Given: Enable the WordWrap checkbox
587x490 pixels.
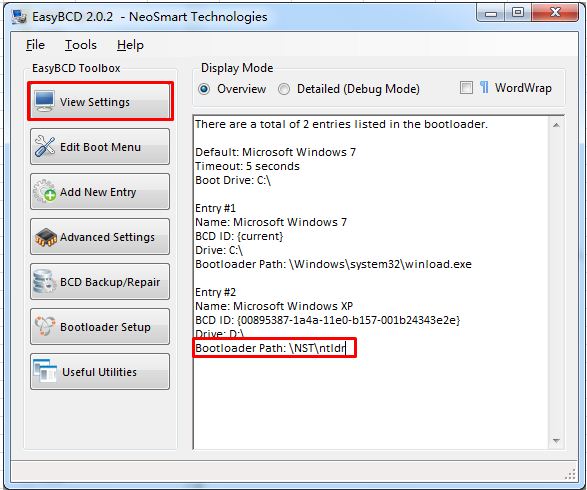Looking at the screenshot, I should point(466,88).
